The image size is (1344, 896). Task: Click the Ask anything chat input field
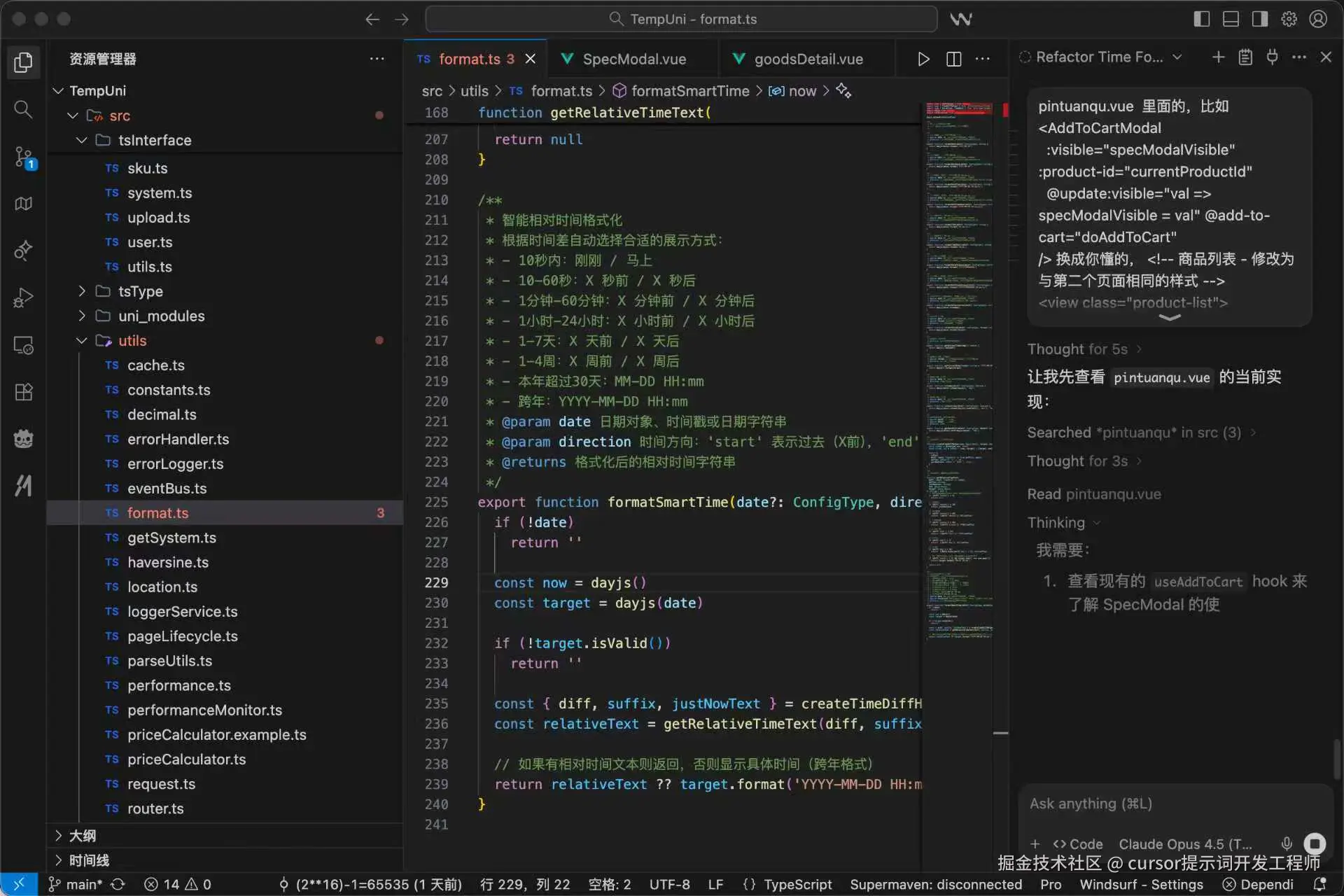[x=1134, y=804]
